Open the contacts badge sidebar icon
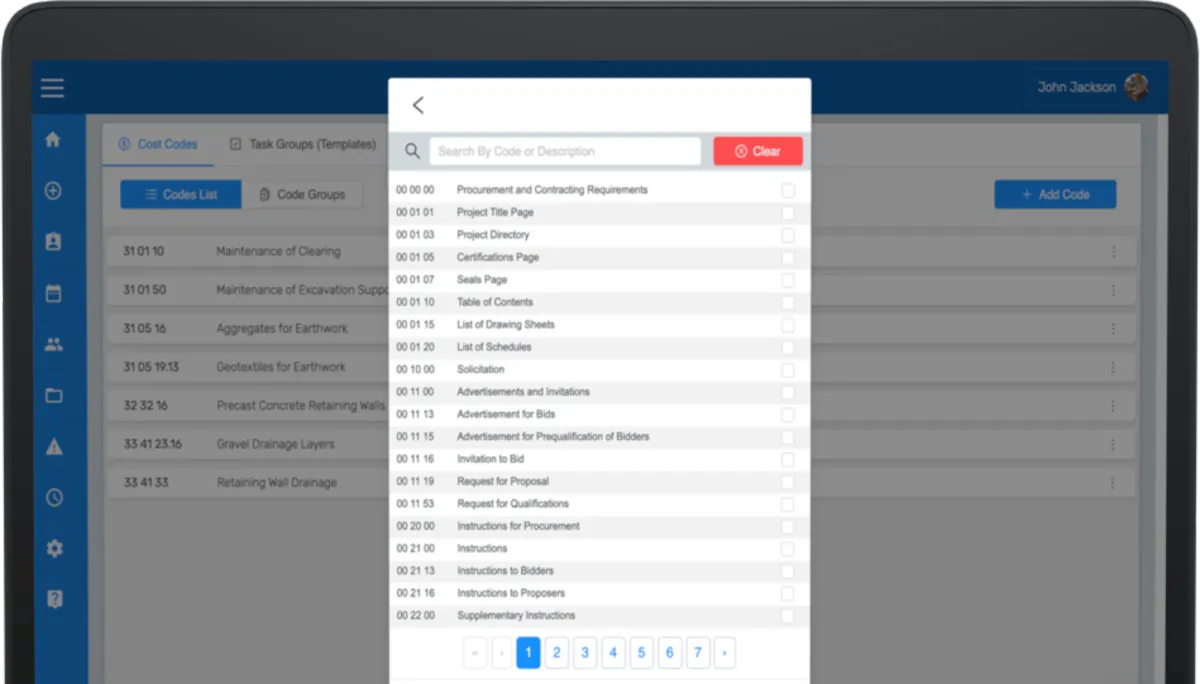Image resolution: width=1200 pixels, height=684 pixels. coord(54,242)
